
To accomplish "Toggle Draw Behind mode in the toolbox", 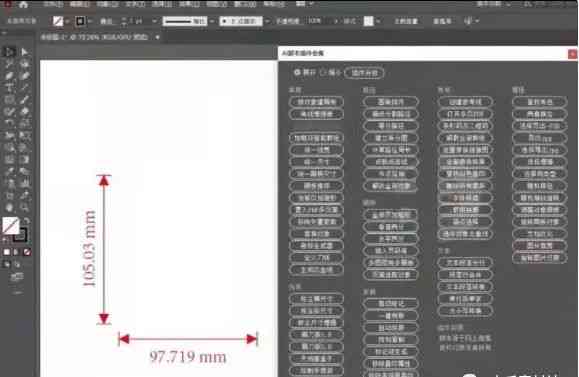I will click(x=17, y=264).
